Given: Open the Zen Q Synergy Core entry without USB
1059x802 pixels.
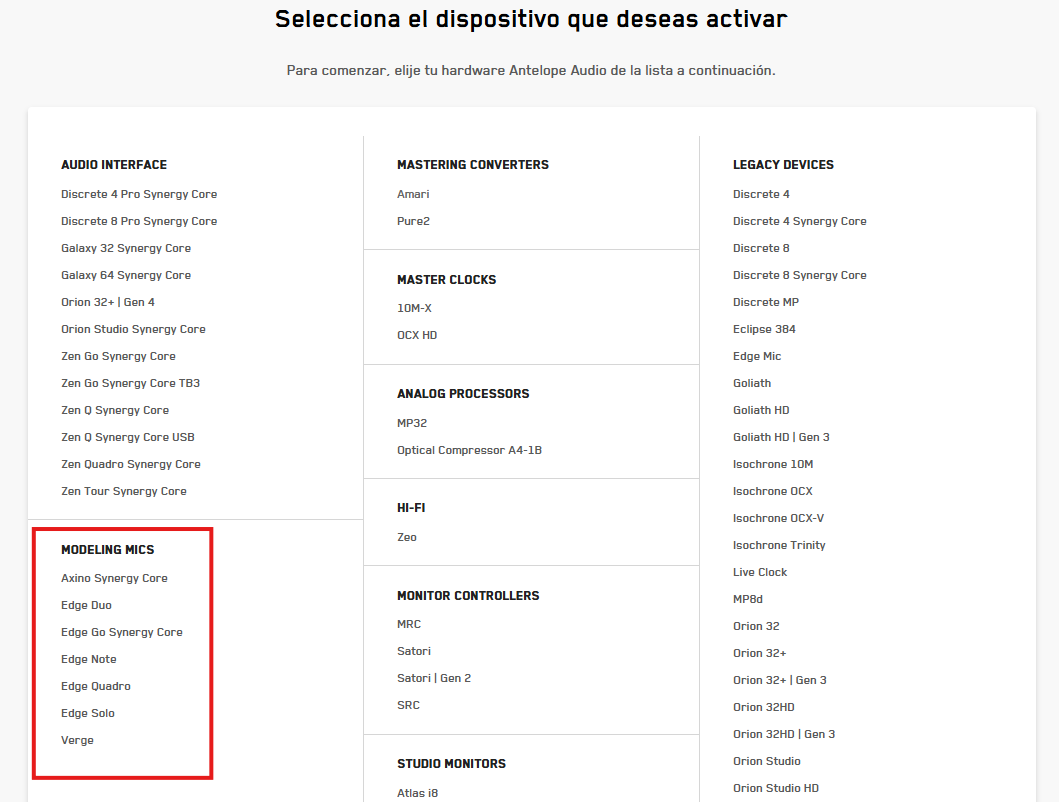Looking at the screenshot, I should [x=115, y=410].
